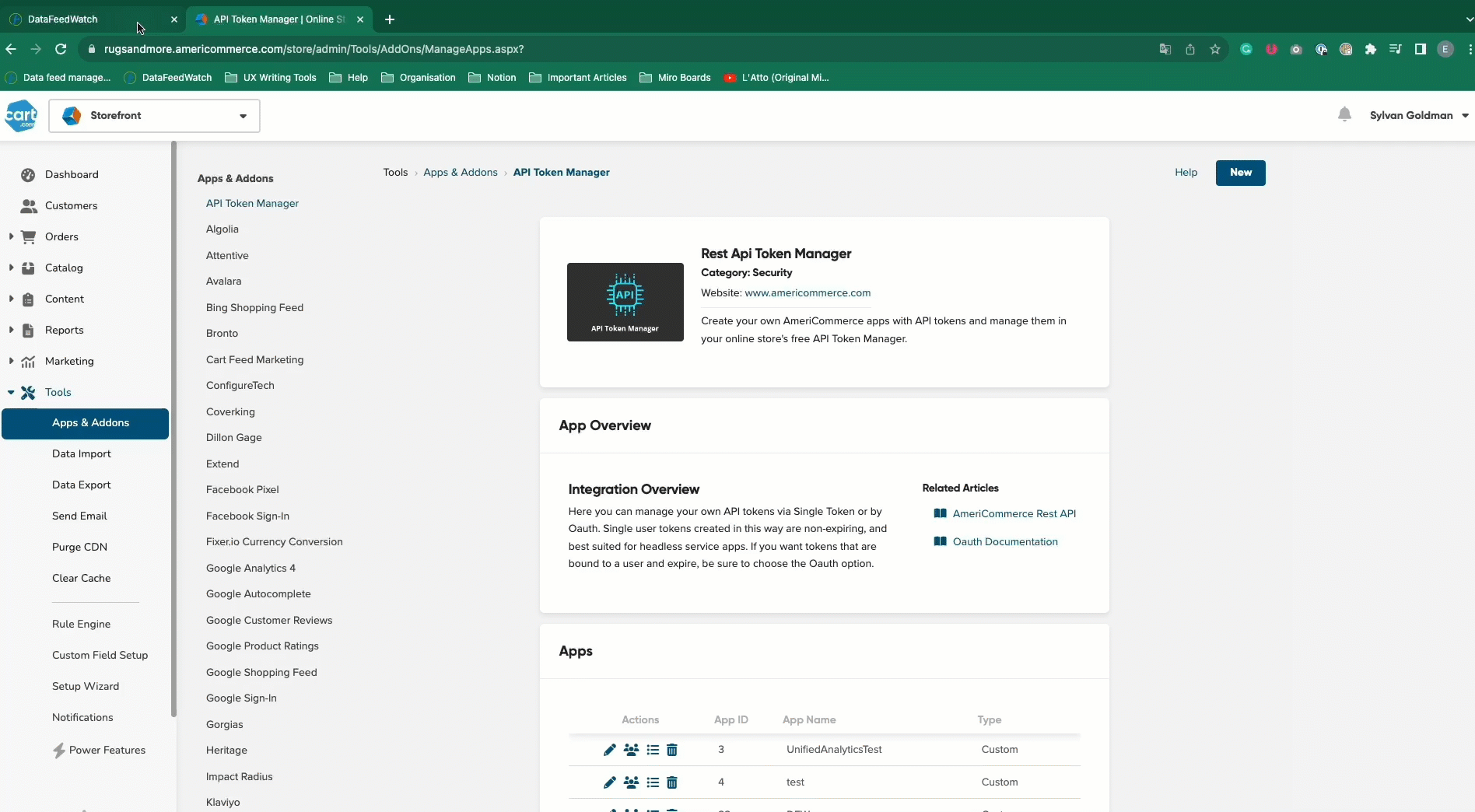Delete the test app with trash icon
This screenshot has height=812, width=1475.
[672, 782]
